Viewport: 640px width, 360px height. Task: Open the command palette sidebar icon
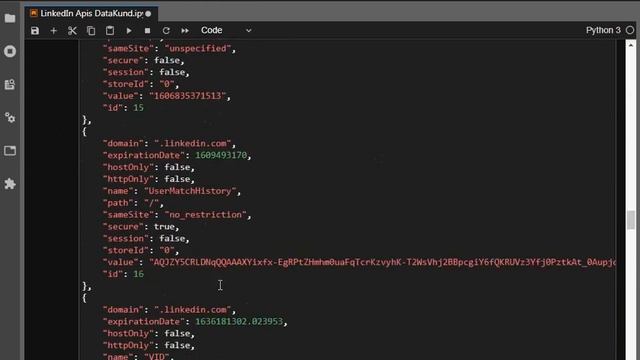(10, 84)
